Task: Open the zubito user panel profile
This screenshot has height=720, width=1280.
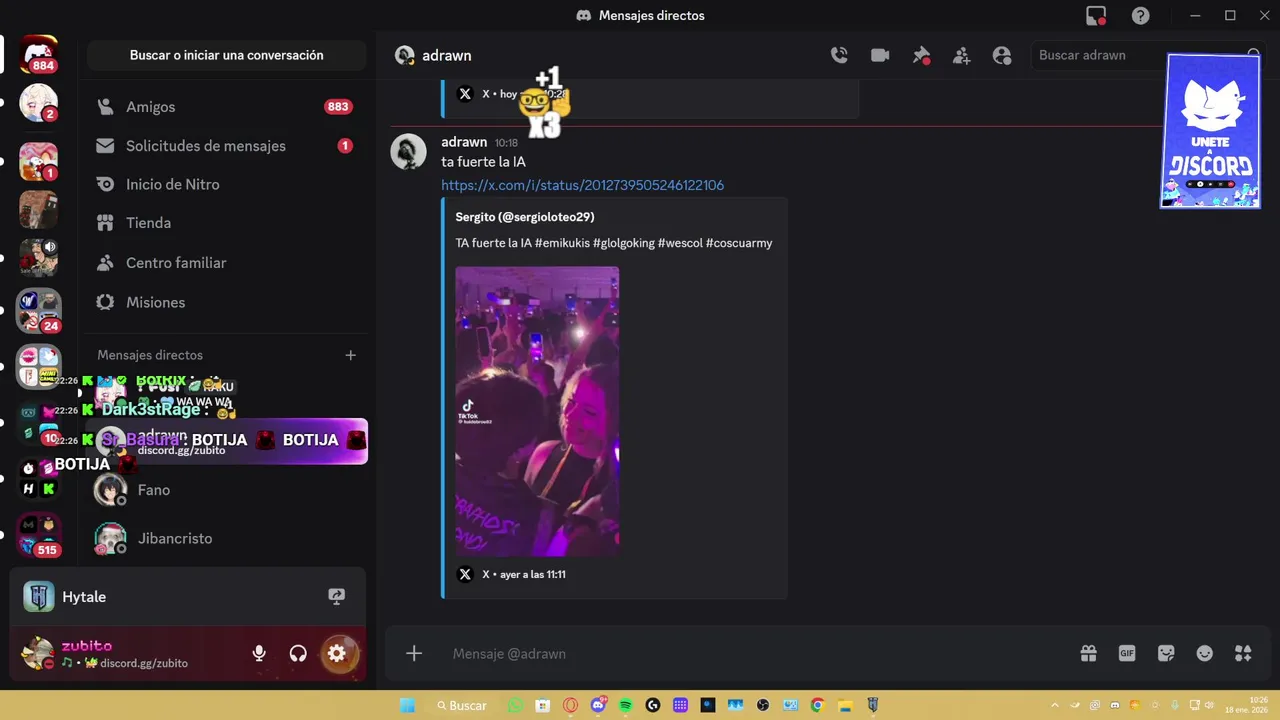Action: [125, 653]
